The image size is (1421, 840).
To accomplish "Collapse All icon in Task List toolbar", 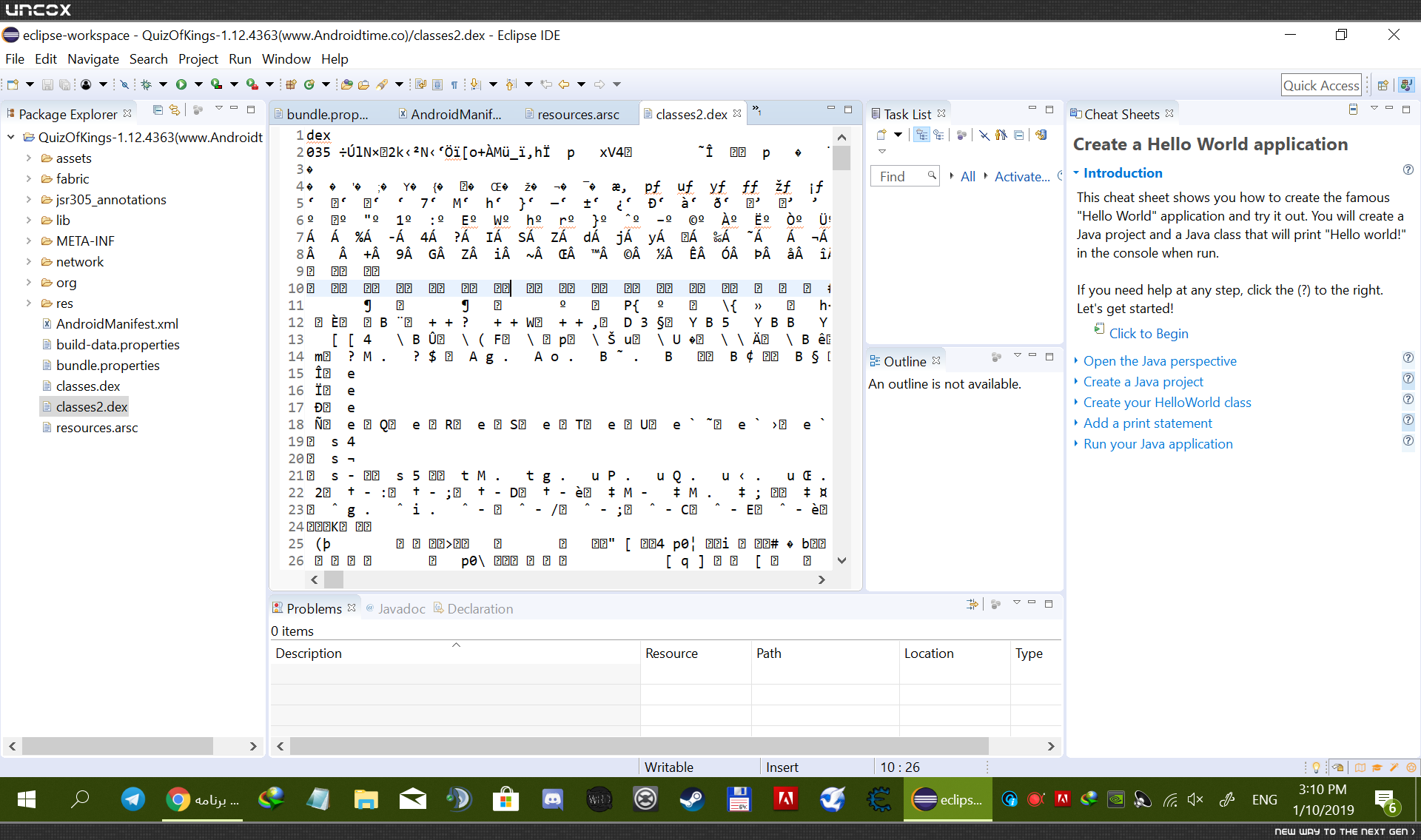I will point(1019,135).
